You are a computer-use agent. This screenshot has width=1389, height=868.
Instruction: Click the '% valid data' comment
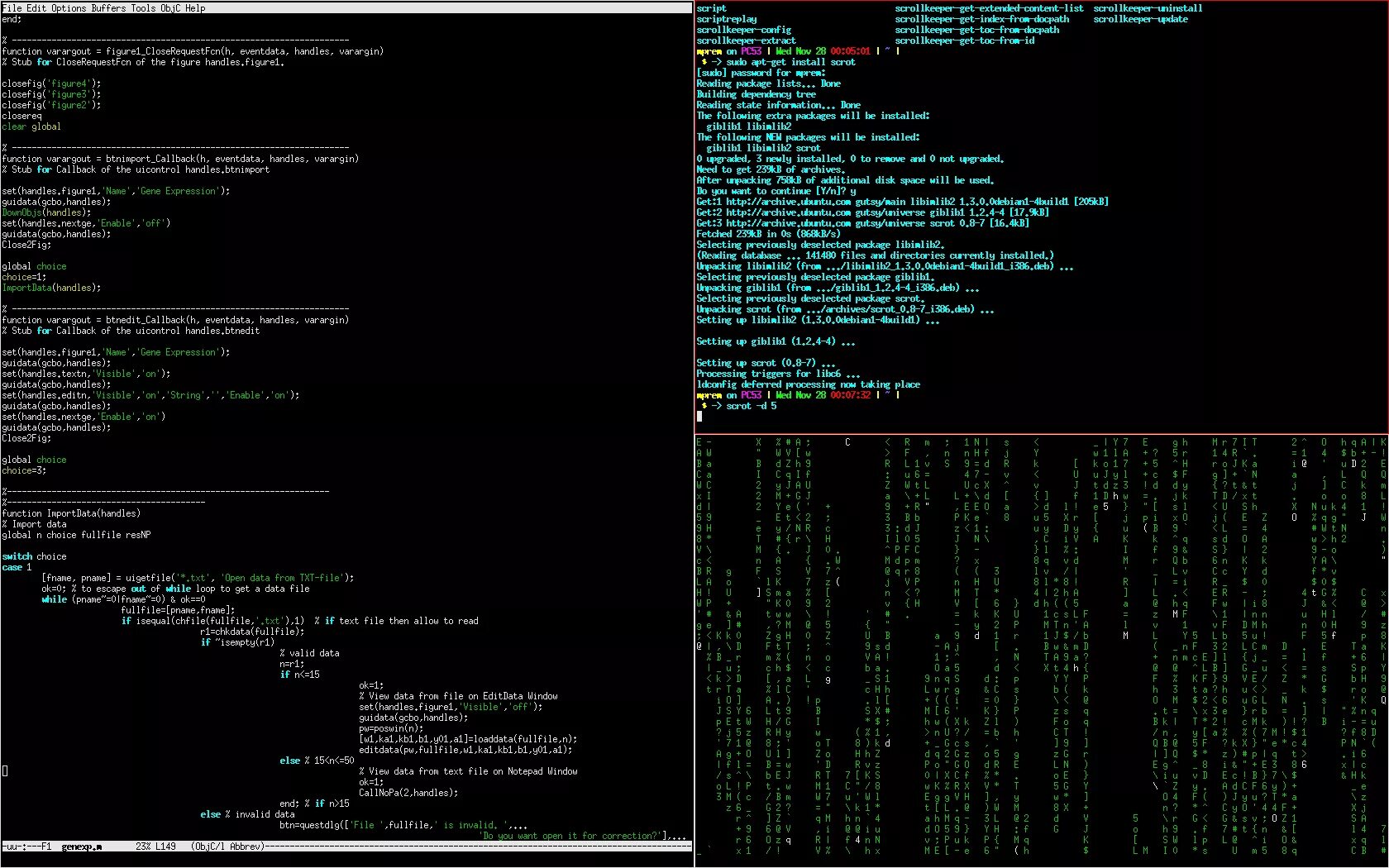point(309,653)
